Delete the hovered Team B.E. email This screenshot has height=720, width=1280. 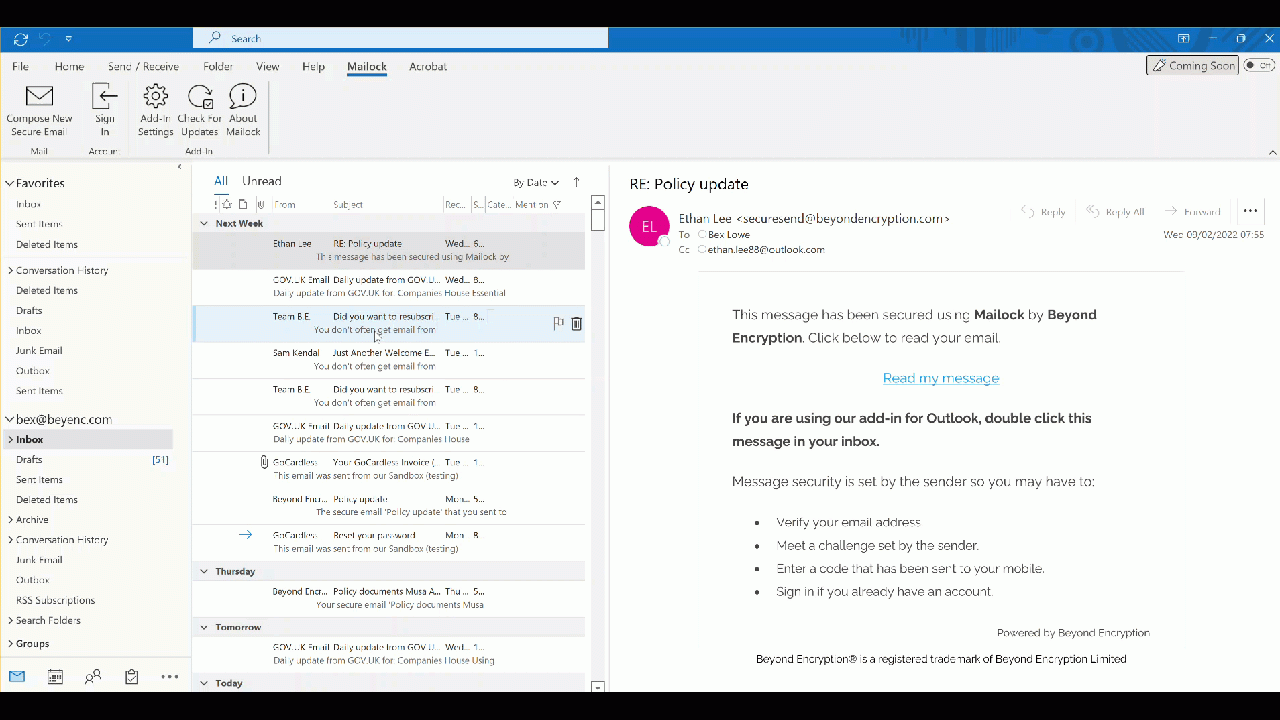577,323
